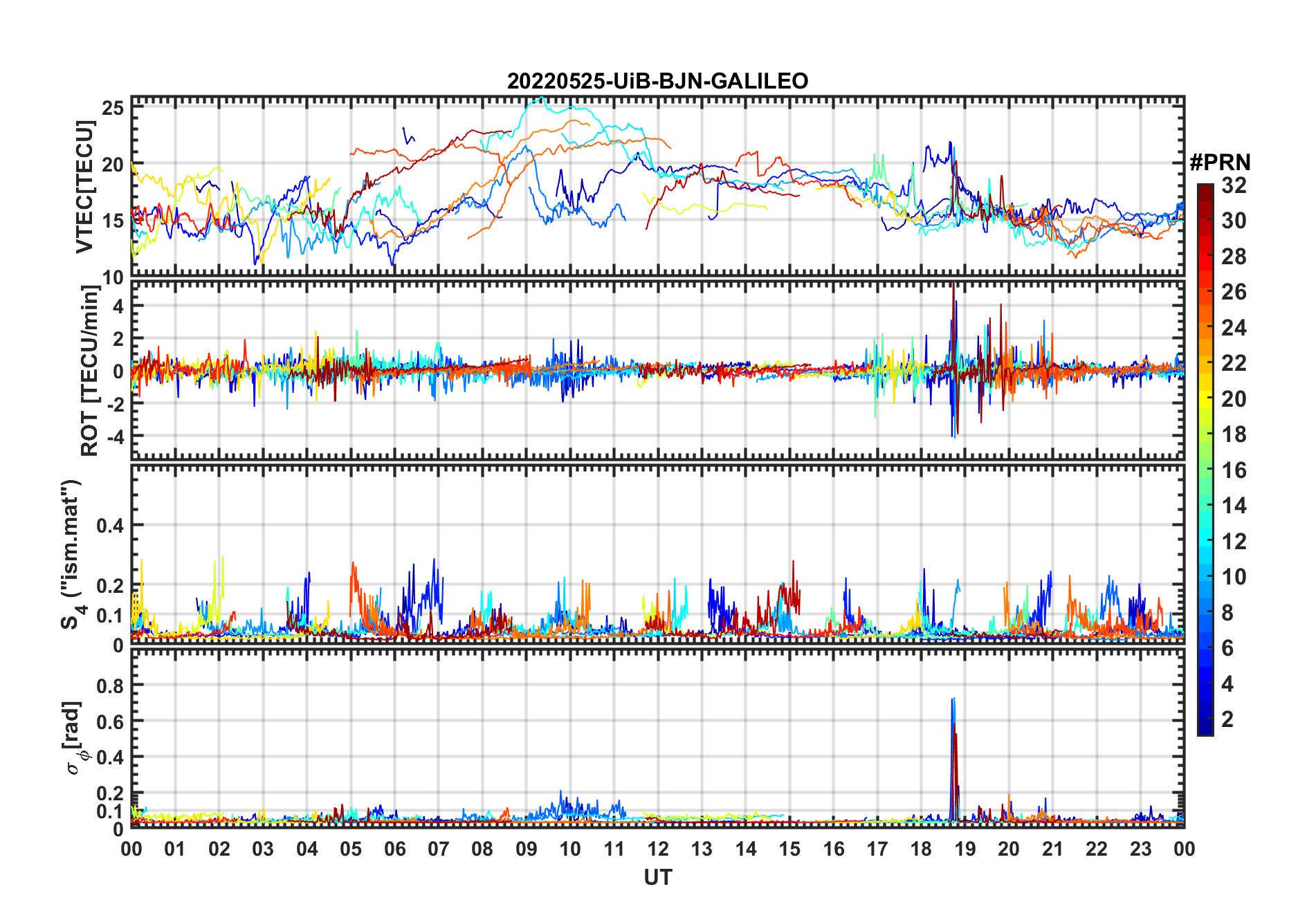This screenshot has height=920, width=1316.
Task: Select the "ROT [TECU/min]" y-axis label
Action: [x=90, y=370]
